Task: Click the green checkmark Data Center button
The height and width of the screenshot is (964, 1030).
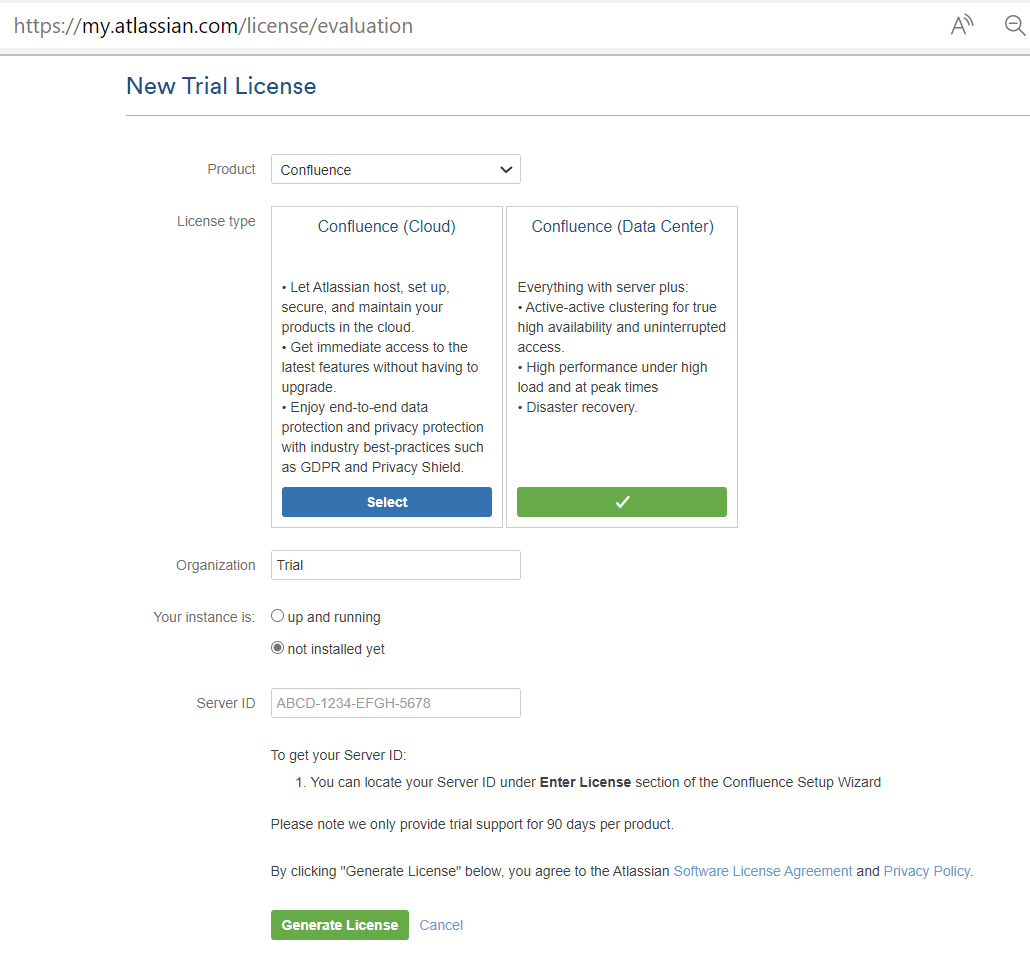Action: tap(621, 502)
